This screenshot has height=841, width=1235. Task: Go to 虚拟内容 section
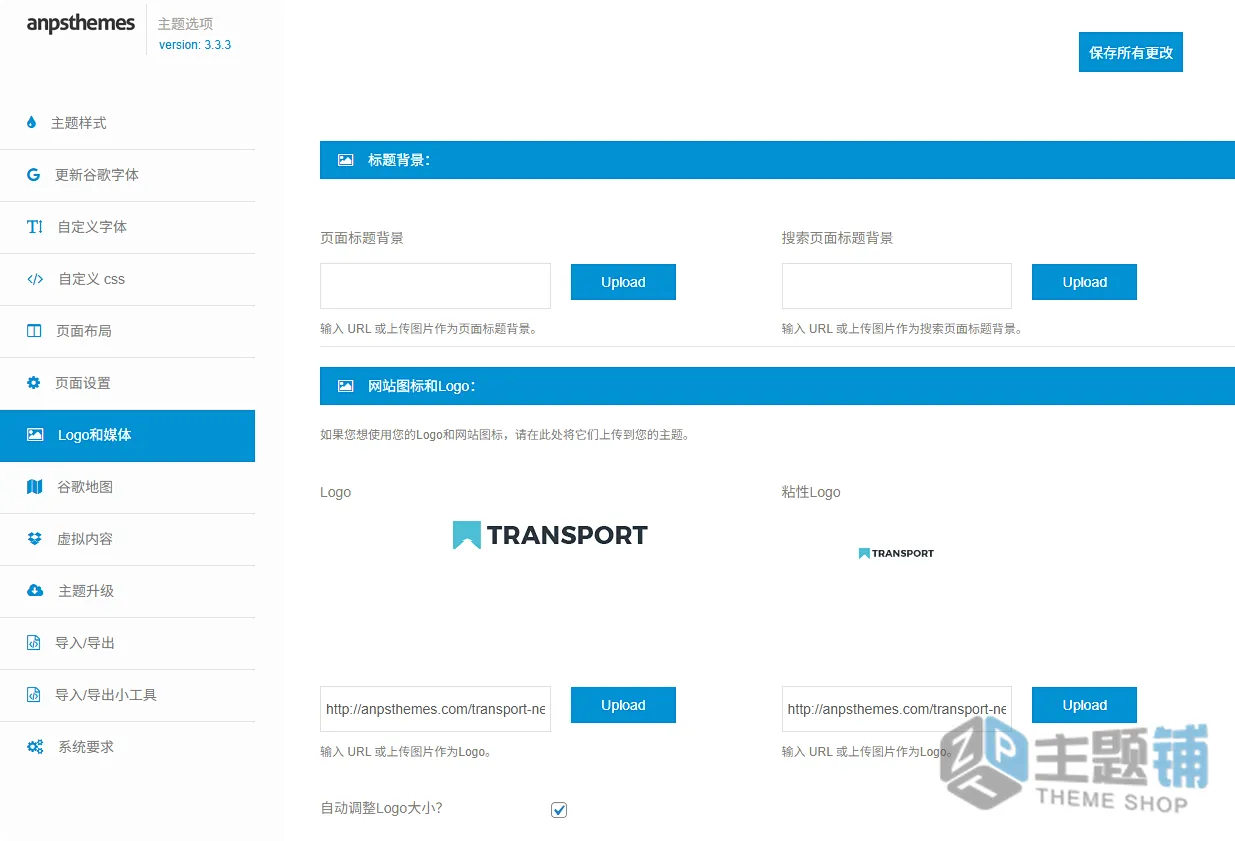tap(127, 539)
